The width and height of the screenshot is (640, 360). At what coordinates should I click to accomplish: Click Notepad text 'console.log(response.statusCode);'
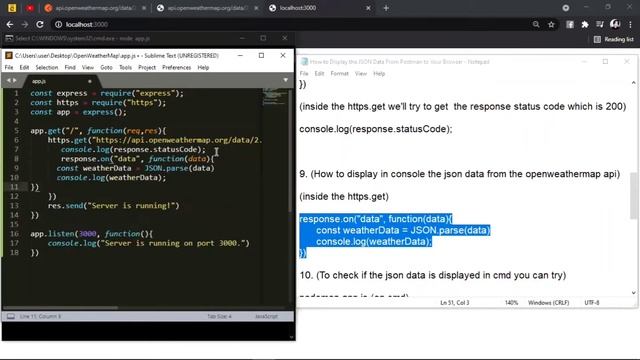376,129
